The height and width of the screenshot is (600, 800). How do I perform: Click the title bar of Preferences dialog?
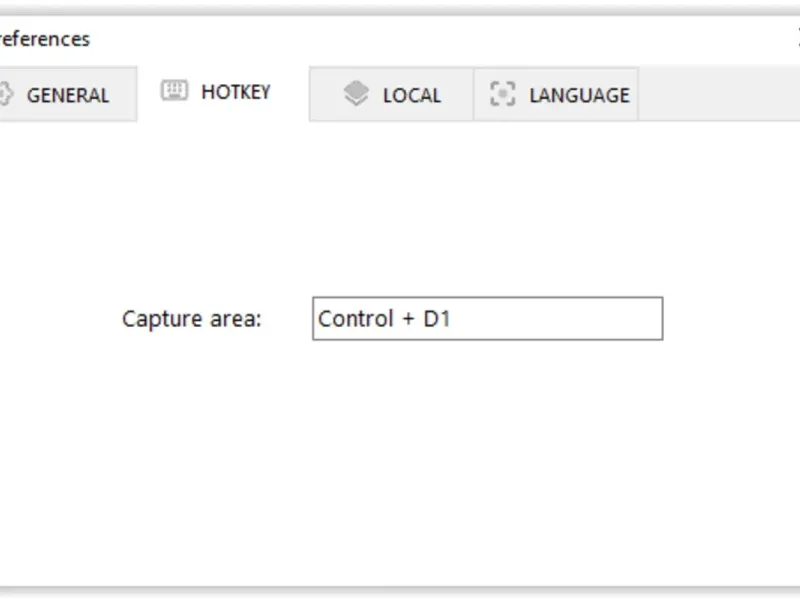tap(400, 39)
